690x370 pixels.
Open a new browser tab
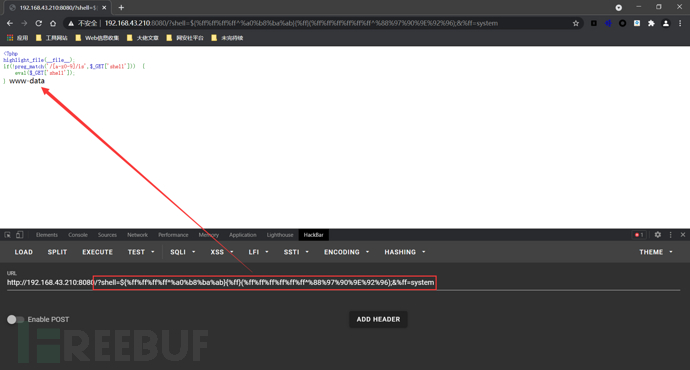121,7
